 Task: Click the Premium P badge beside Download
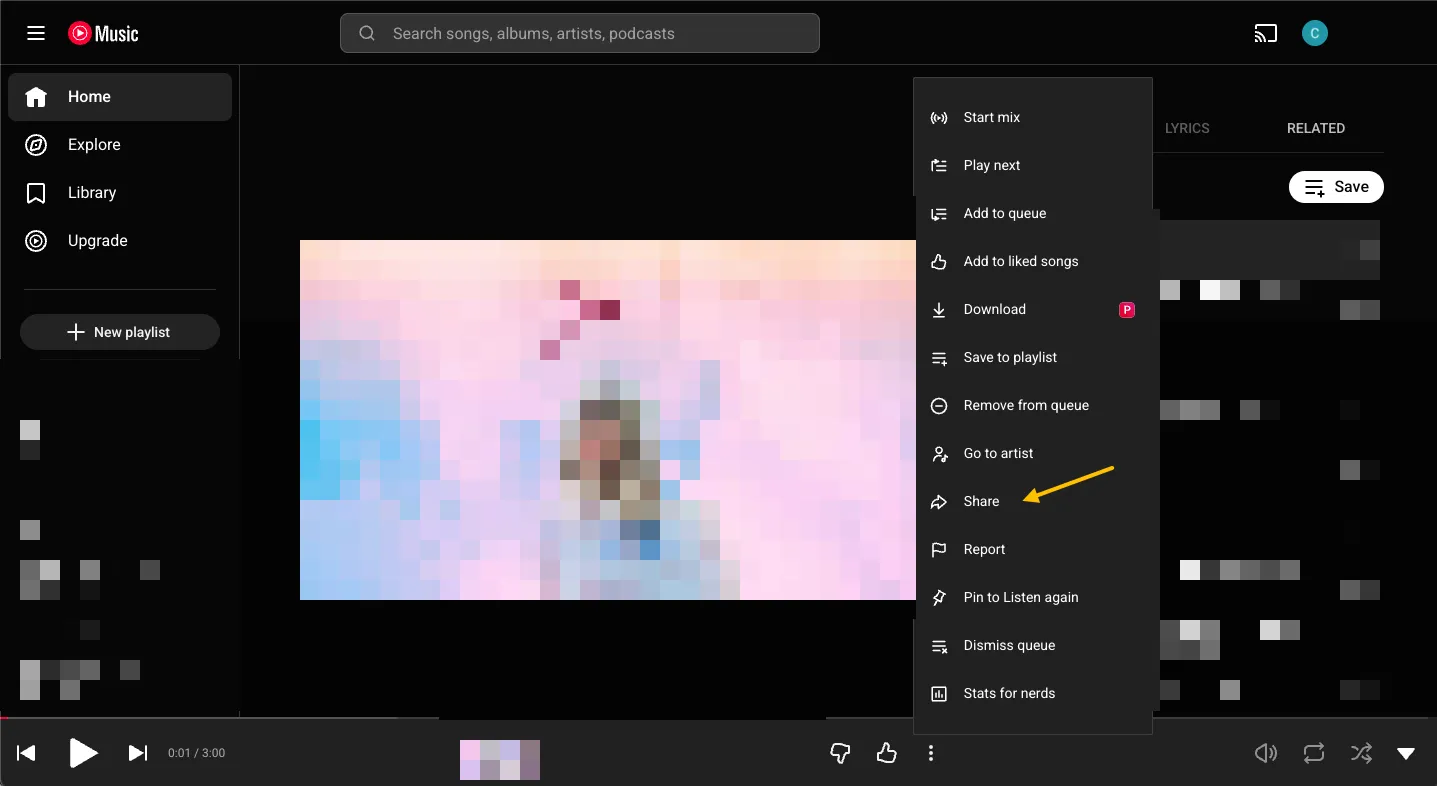(x=1127, y=310)
